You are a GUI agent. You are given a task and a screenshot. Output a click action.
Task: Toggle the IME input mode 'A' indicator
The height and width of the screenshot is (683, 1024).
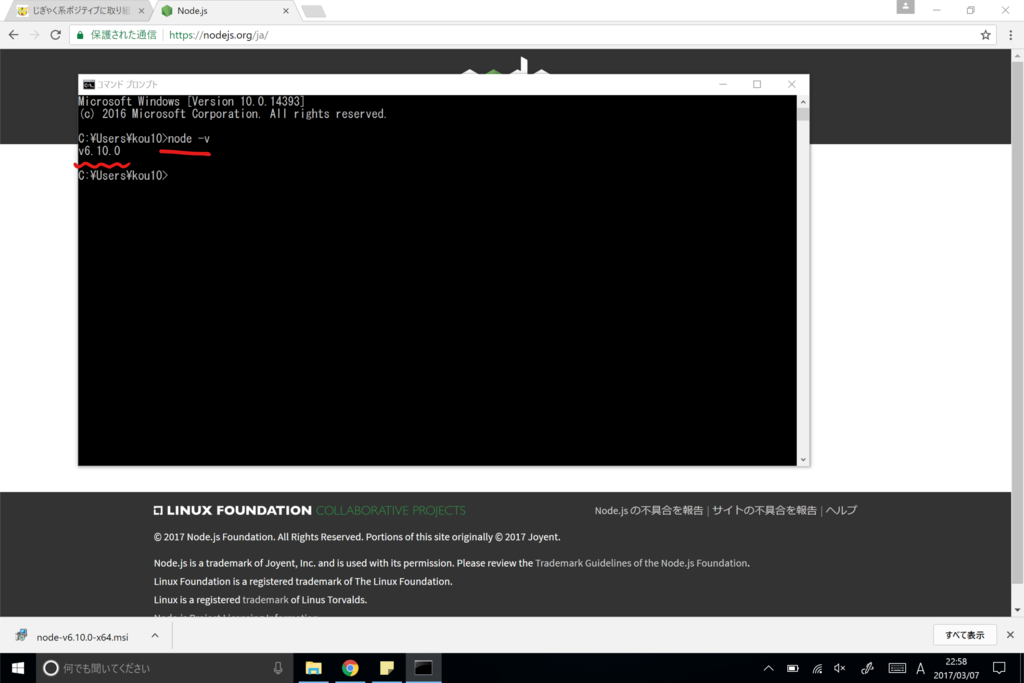(x=920, y=668)
